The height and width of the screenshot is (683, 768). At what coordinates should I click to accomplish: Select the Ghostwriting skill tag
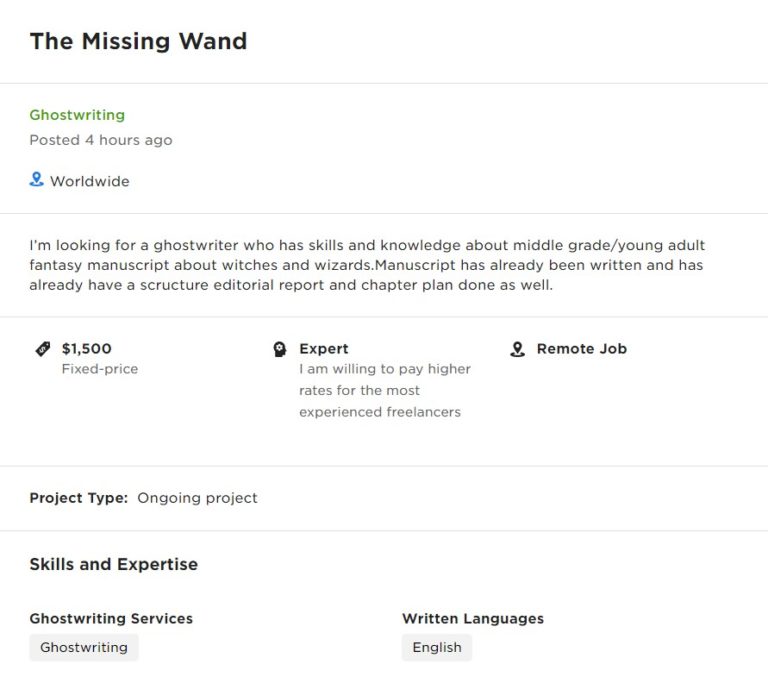pyautogui.click(x=84, y=647)
